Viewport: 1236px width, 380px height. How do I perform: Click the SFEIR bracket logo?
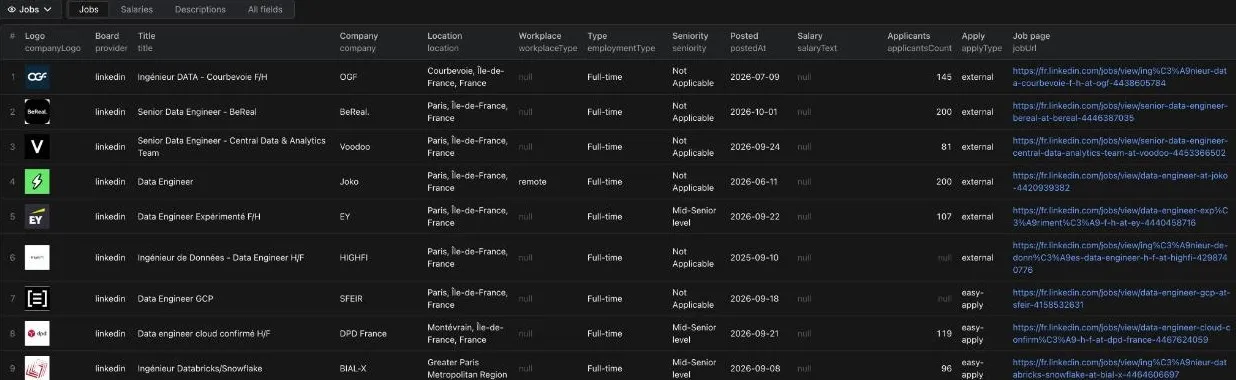pos(37,298)
